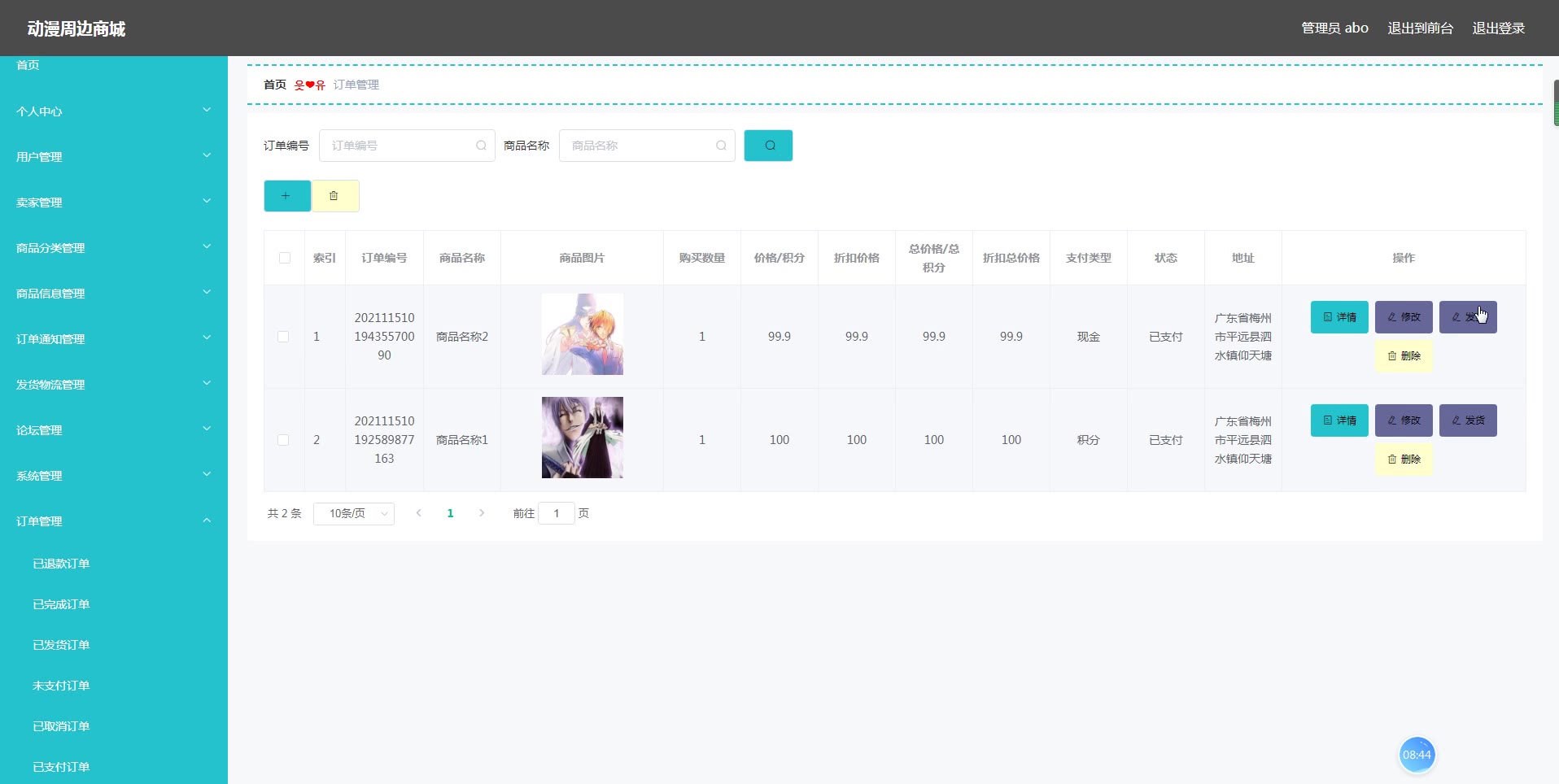Focus the 商品名称 search input
Image resolution: width=1559 pixels, height=784 pixels.
[x=647, y=146]
